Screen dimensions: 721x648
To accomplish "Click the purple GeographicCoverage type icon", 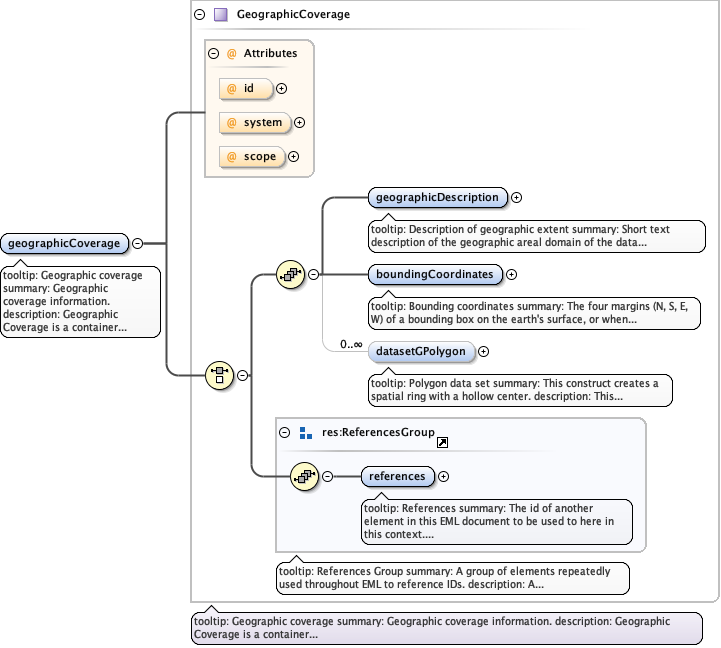I will [220, 15].
